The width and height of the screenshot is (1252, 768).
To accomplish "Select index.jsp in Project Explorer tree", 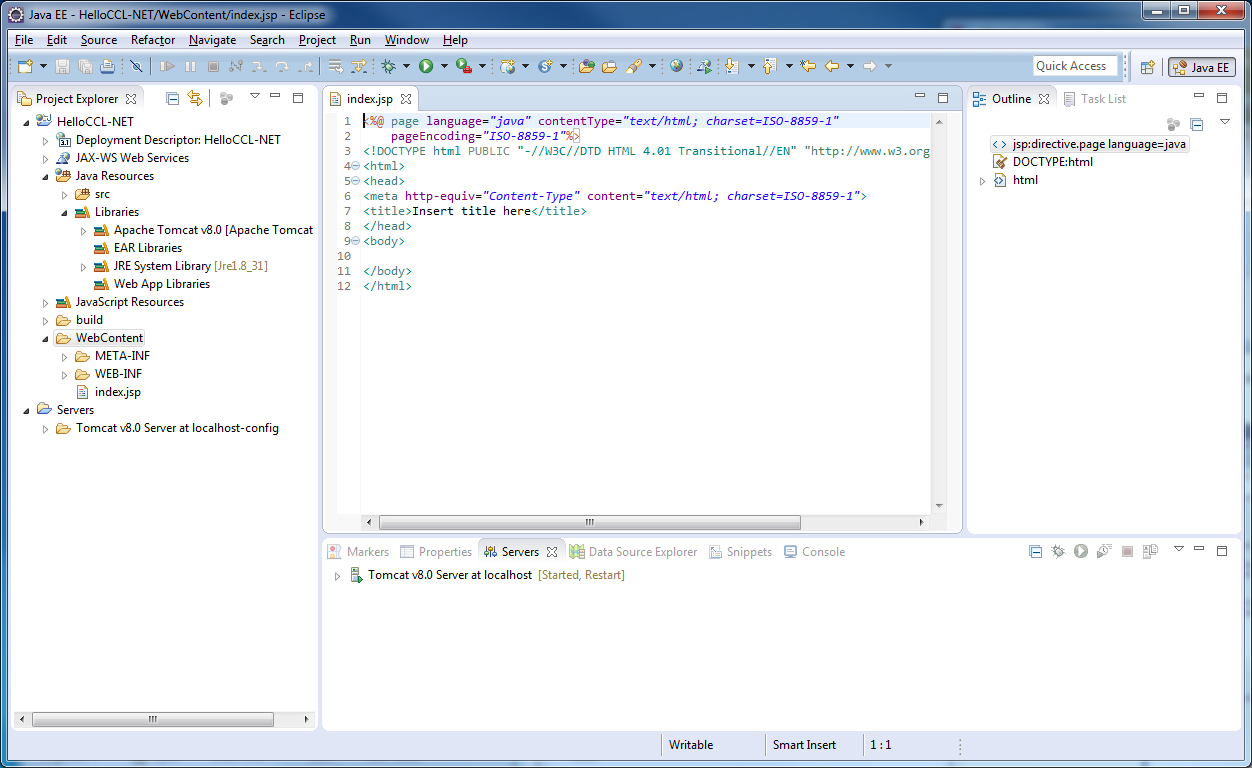I will [x=117, y=392].
